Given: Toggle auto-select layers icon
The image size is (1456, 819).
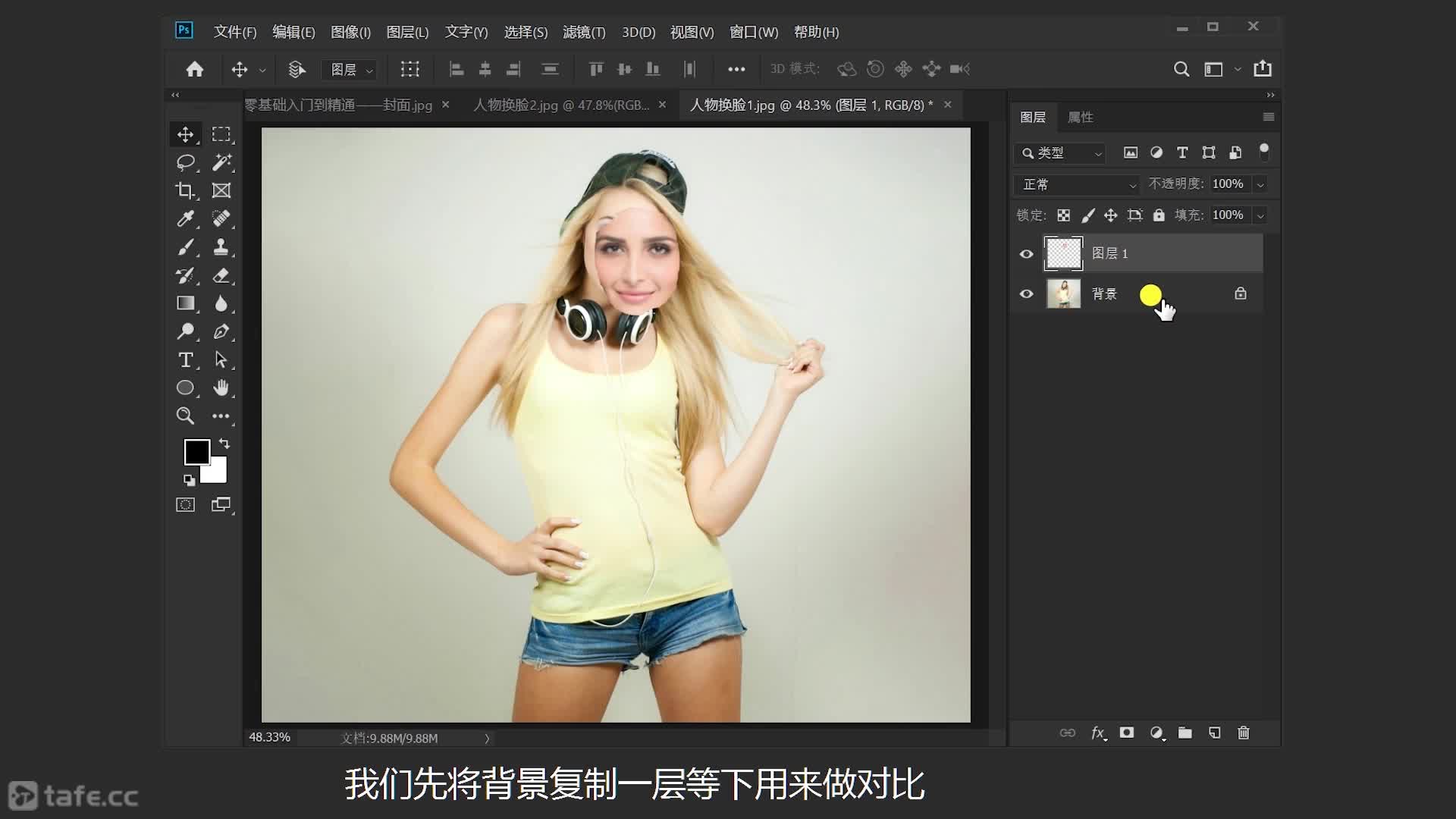Looking at the screenshot, I should pos(297,69).
